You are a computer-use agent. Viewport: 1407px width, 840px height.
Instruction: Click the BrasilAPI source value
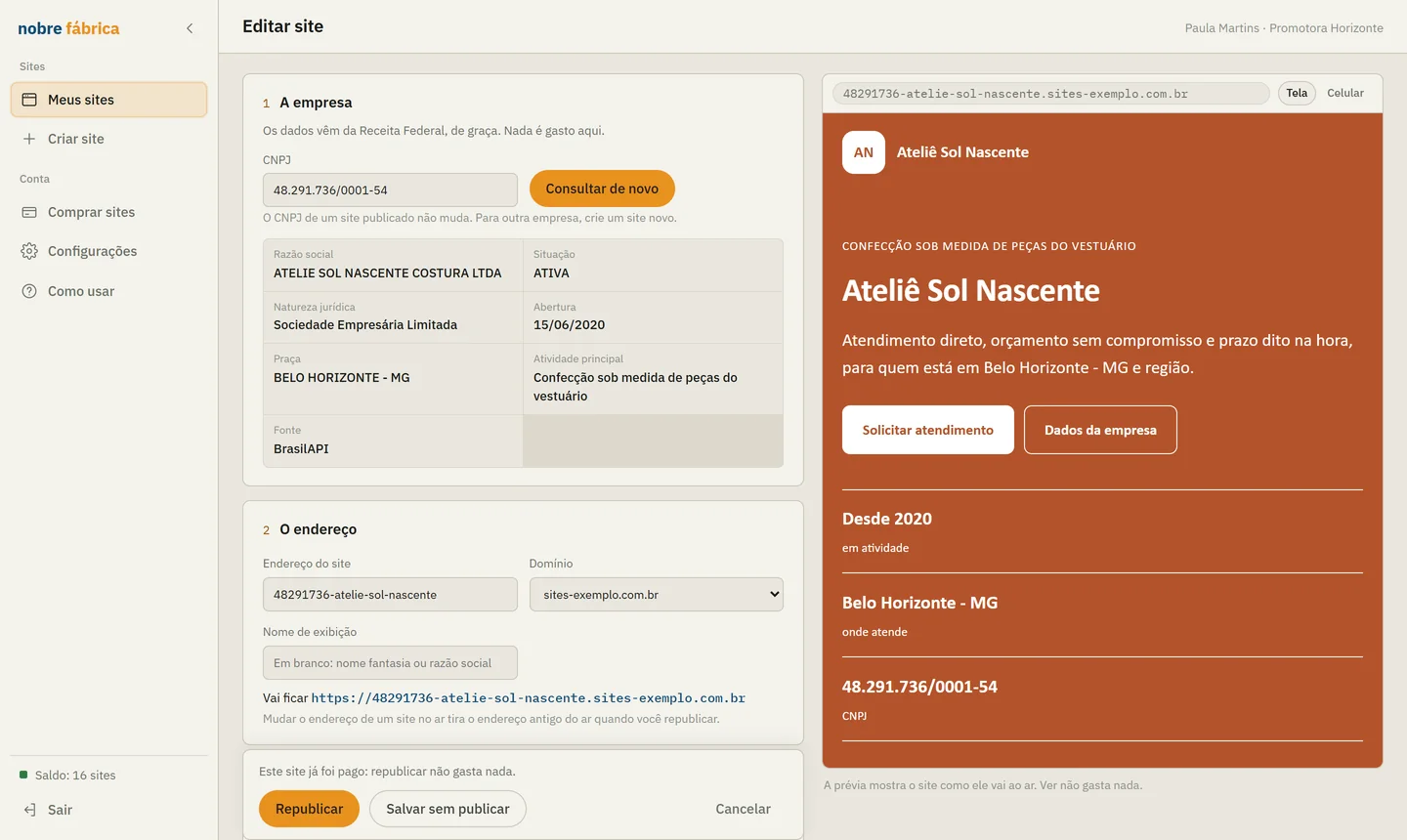(301, 449)
